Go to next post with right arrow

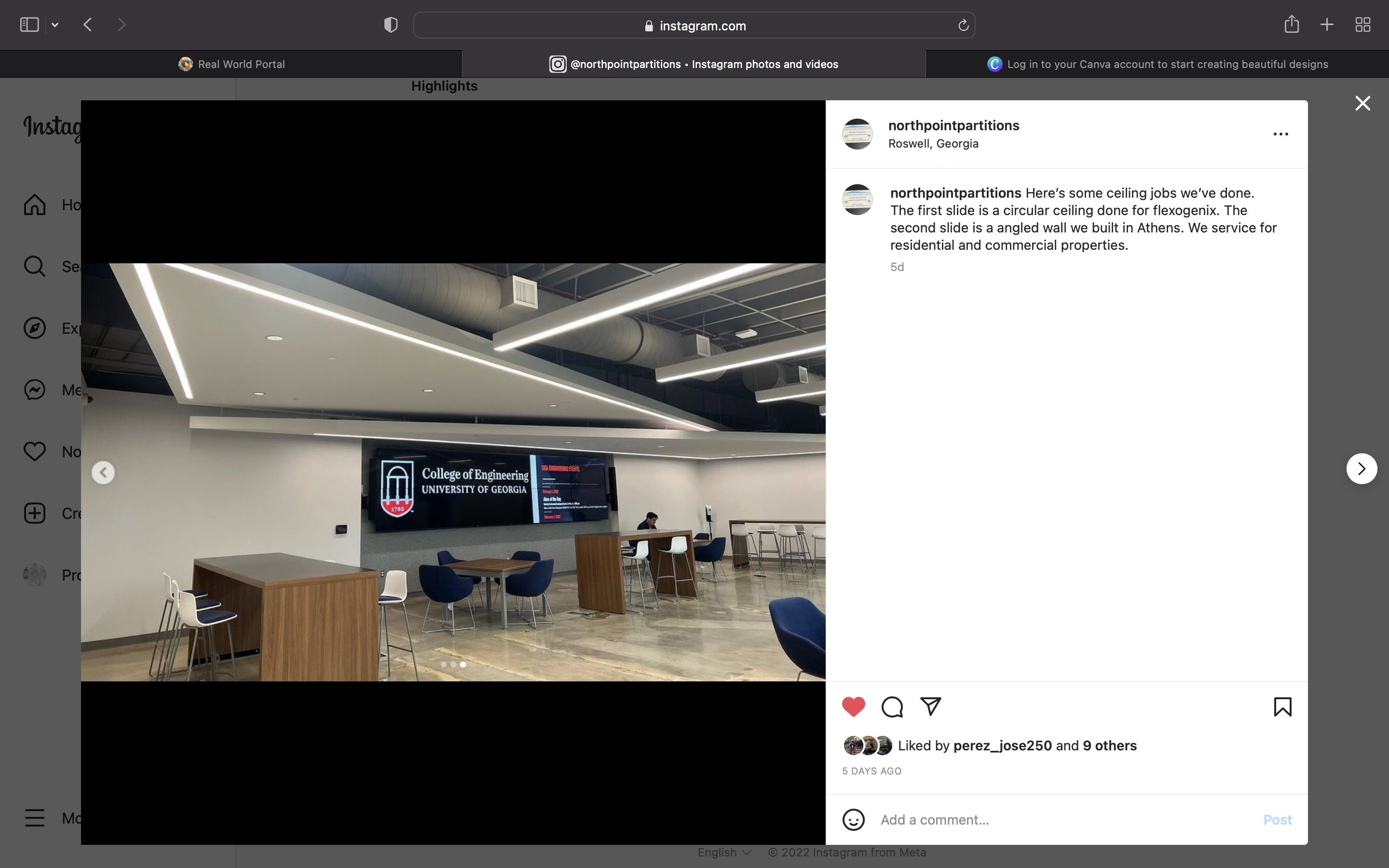point(1362,469)
